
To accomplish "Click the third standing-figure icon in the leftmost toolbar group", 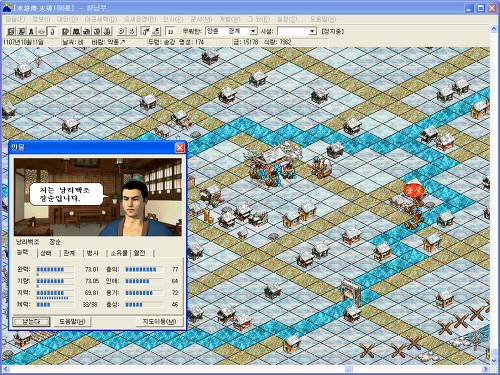I will [x=31, y=31].
